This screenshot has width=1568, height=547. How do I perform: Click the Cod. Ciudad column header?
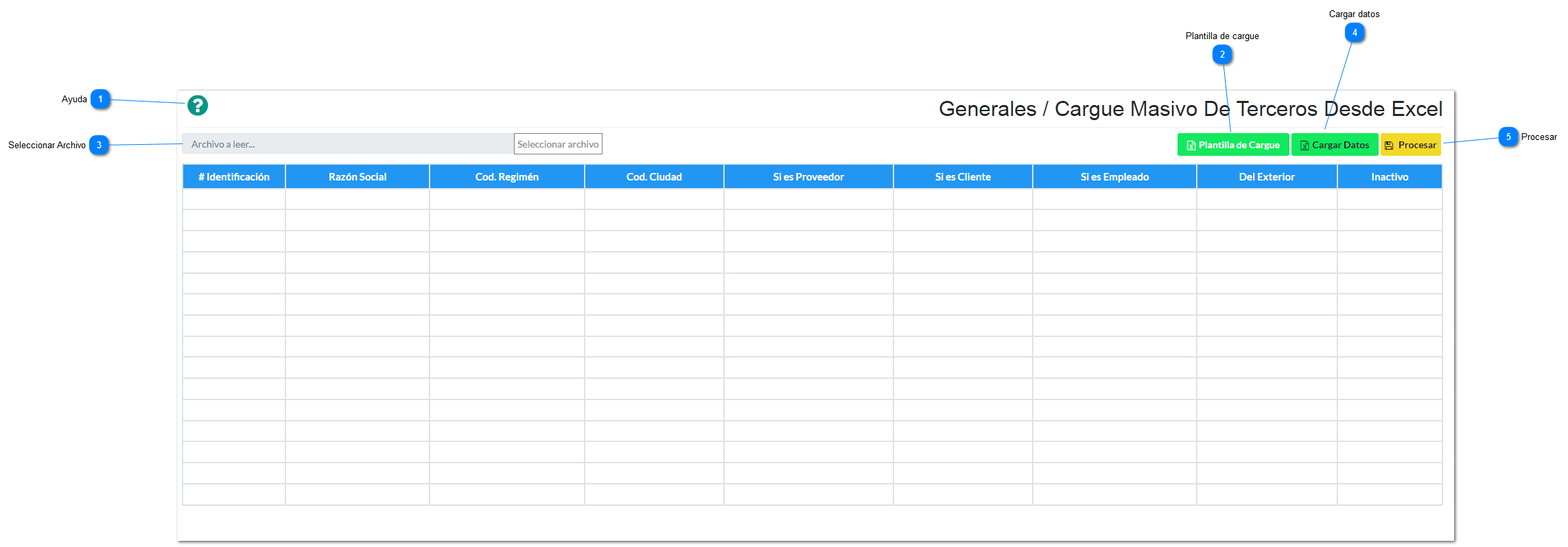coord(654,176)
